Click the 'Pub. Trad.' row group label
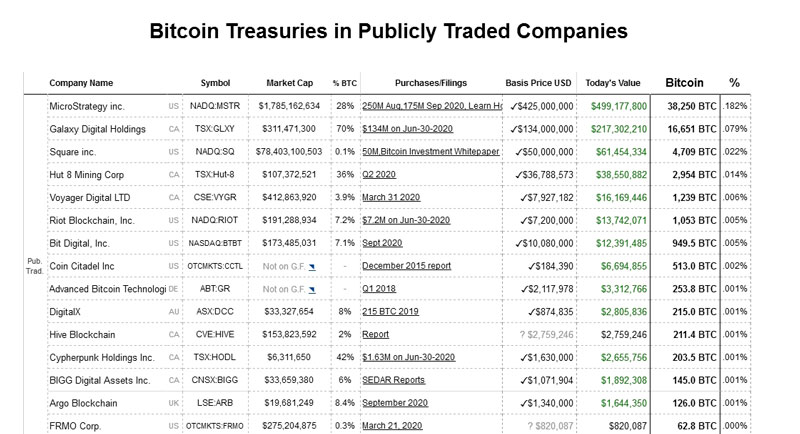Viewport: 800px width, 434px height. [34, 266]
